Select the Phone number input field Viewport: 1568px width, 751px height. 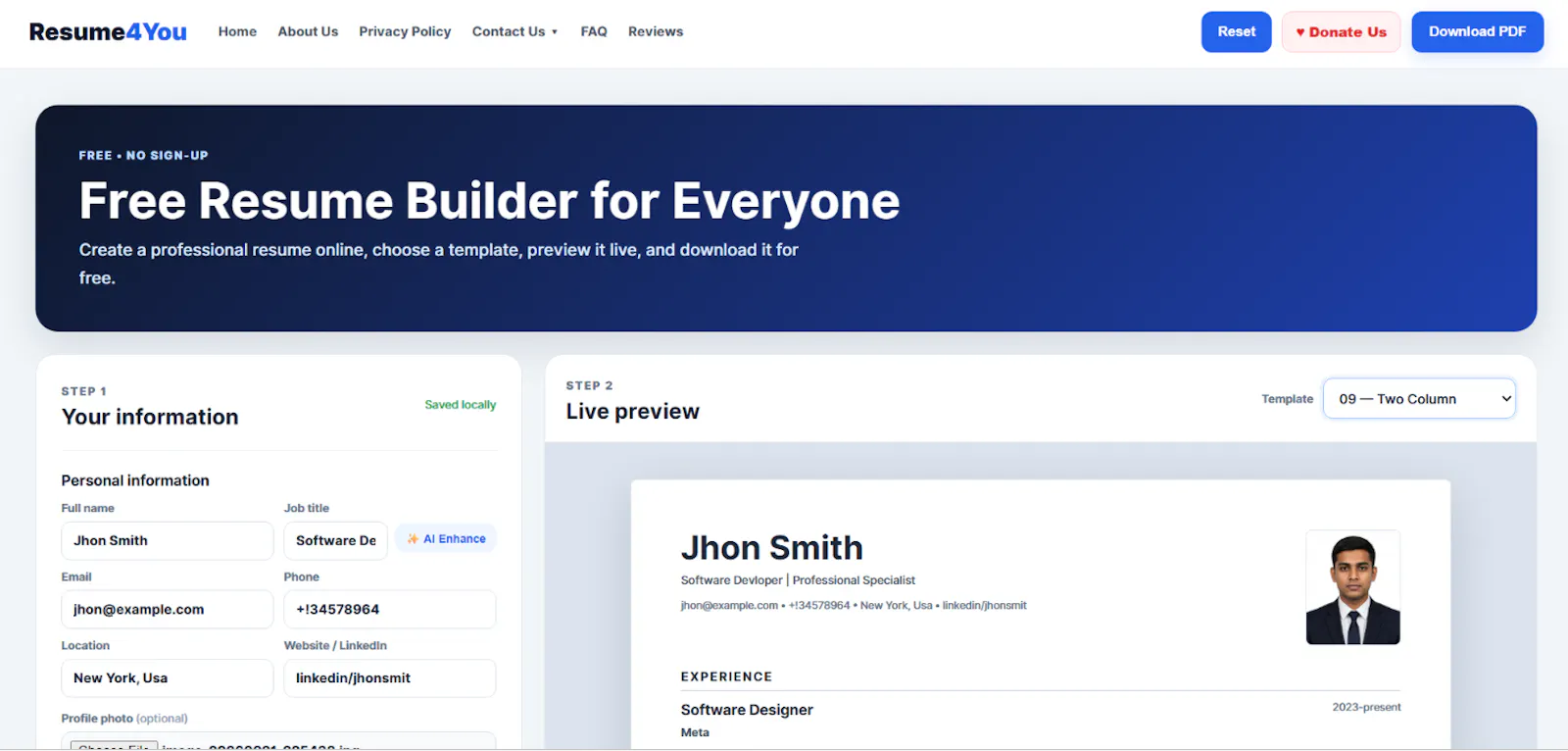tap(390, 609)
